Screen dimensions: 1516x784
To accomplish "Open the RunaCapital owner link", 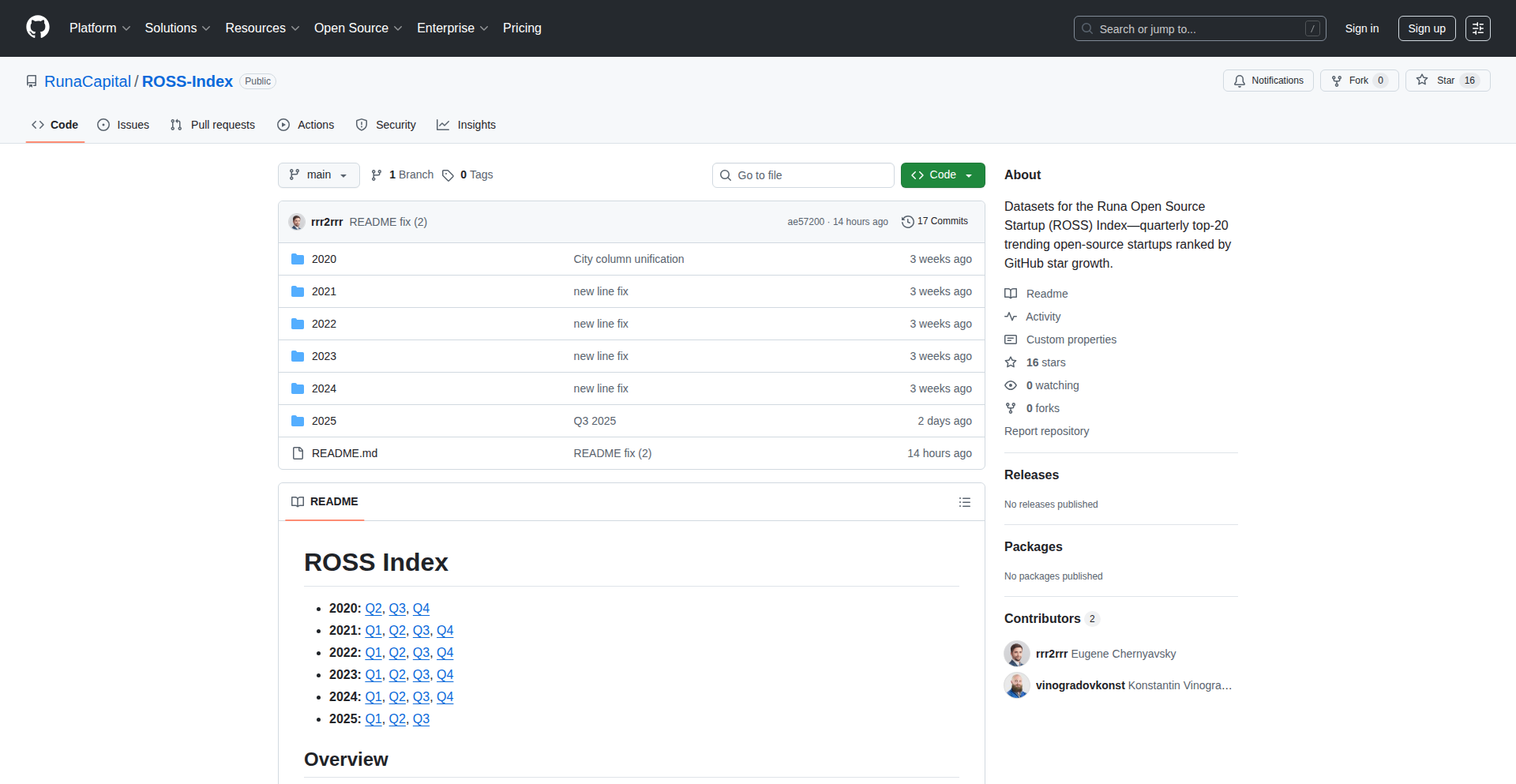I will pos(88,81).
